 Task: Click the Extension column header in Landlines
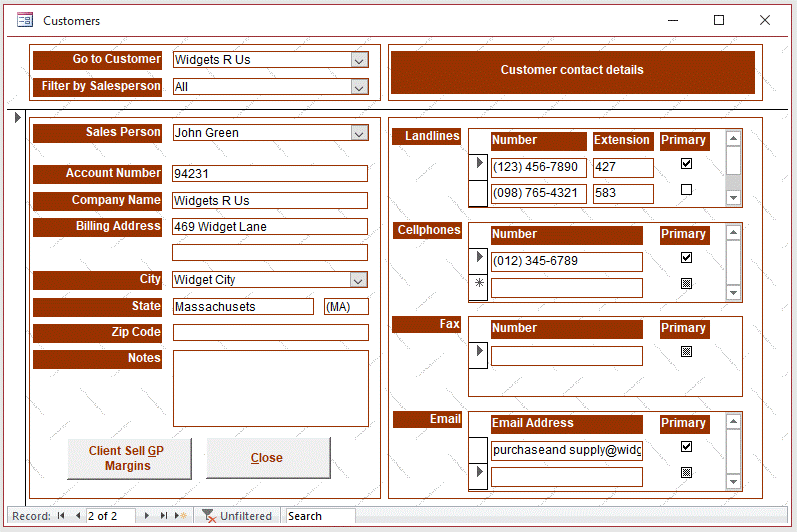[x=622, y=141]
